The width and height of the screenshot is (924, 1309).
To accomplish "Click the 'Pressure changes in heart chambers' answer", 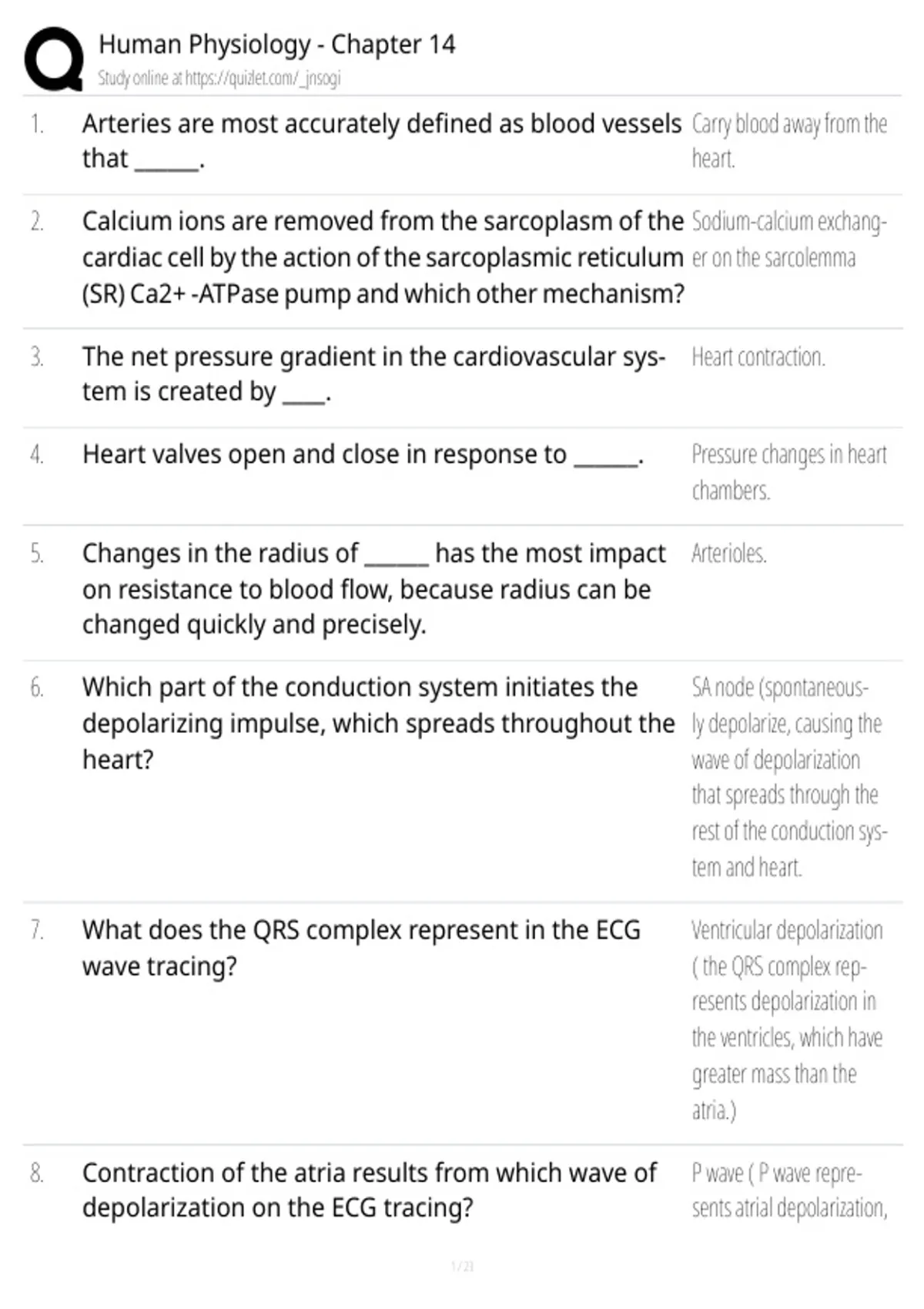I will 789,472.
